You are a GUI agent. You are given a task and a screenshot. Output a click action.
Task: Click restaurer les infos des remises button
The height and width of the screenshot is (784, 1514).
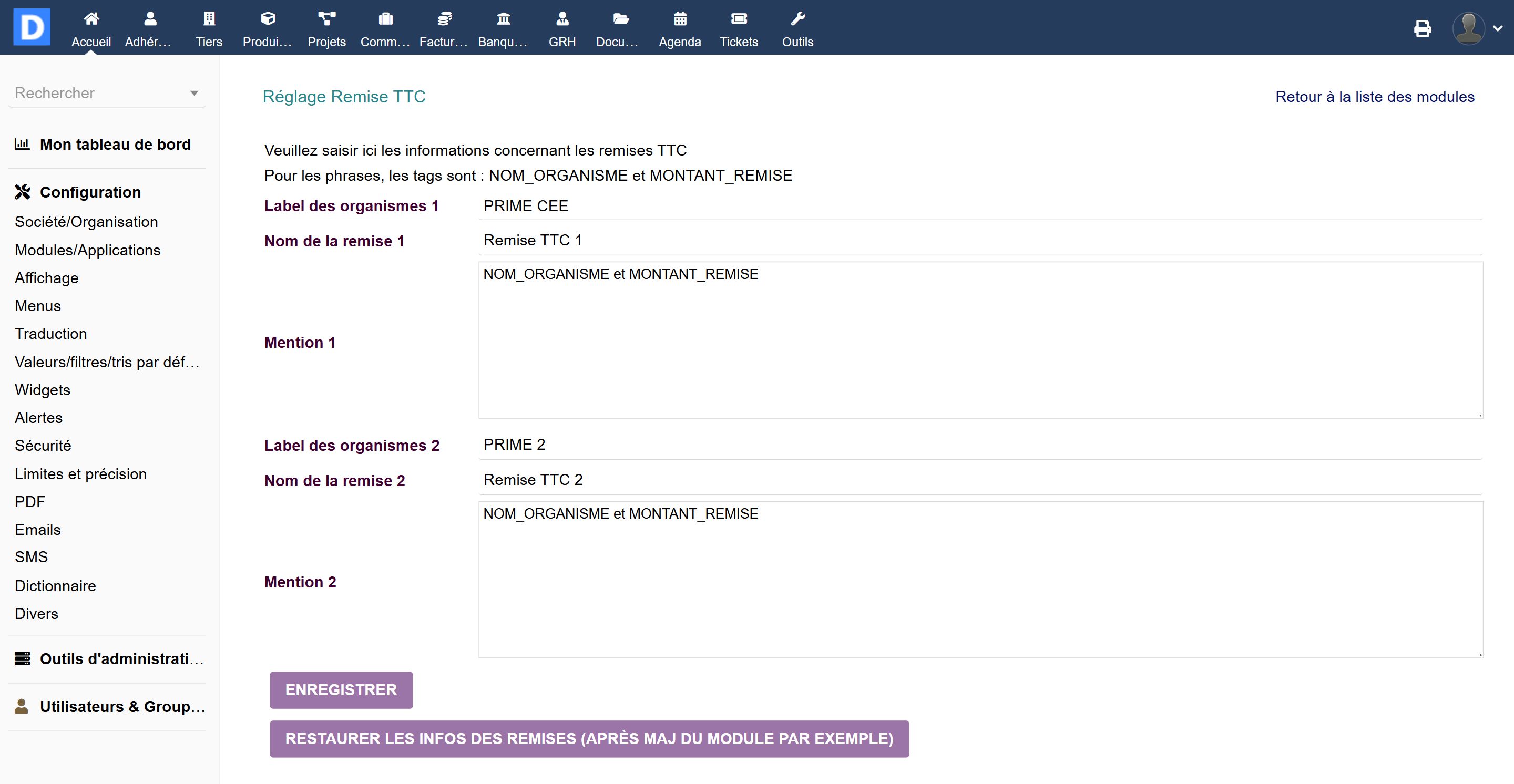[x=589, y=739]
